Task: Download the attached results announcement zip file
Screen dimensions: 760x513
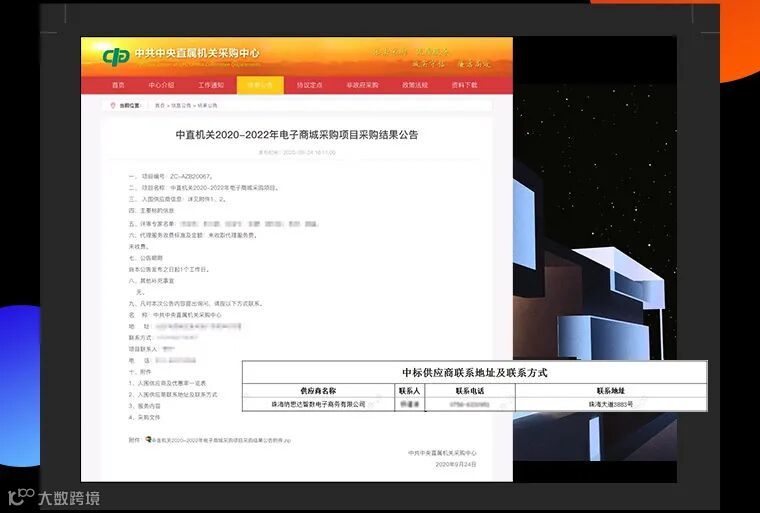Action: click(x=221, y=440)
